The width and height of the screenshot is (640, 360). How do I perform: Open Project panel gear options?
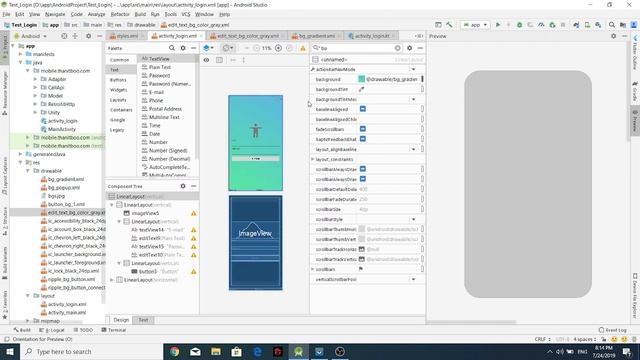(x=89, y=36)
